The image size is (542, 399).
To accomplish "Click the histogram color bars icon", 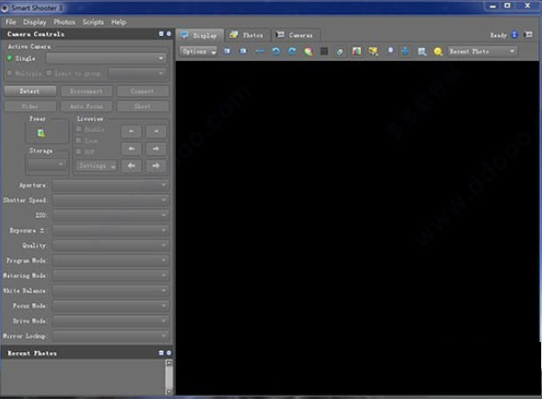I will 356,52.
